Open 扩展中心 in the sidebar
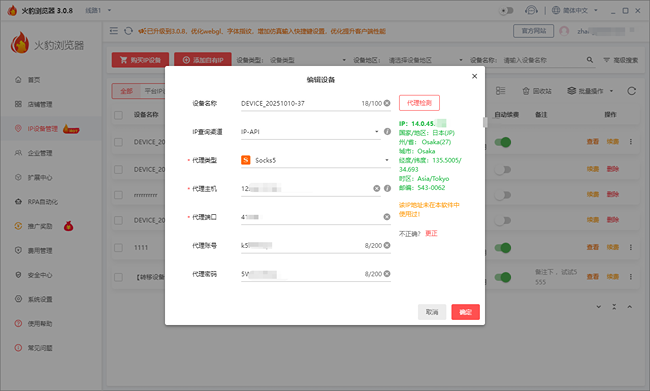The width and height of the screenshot is (650, 391). 40,177
